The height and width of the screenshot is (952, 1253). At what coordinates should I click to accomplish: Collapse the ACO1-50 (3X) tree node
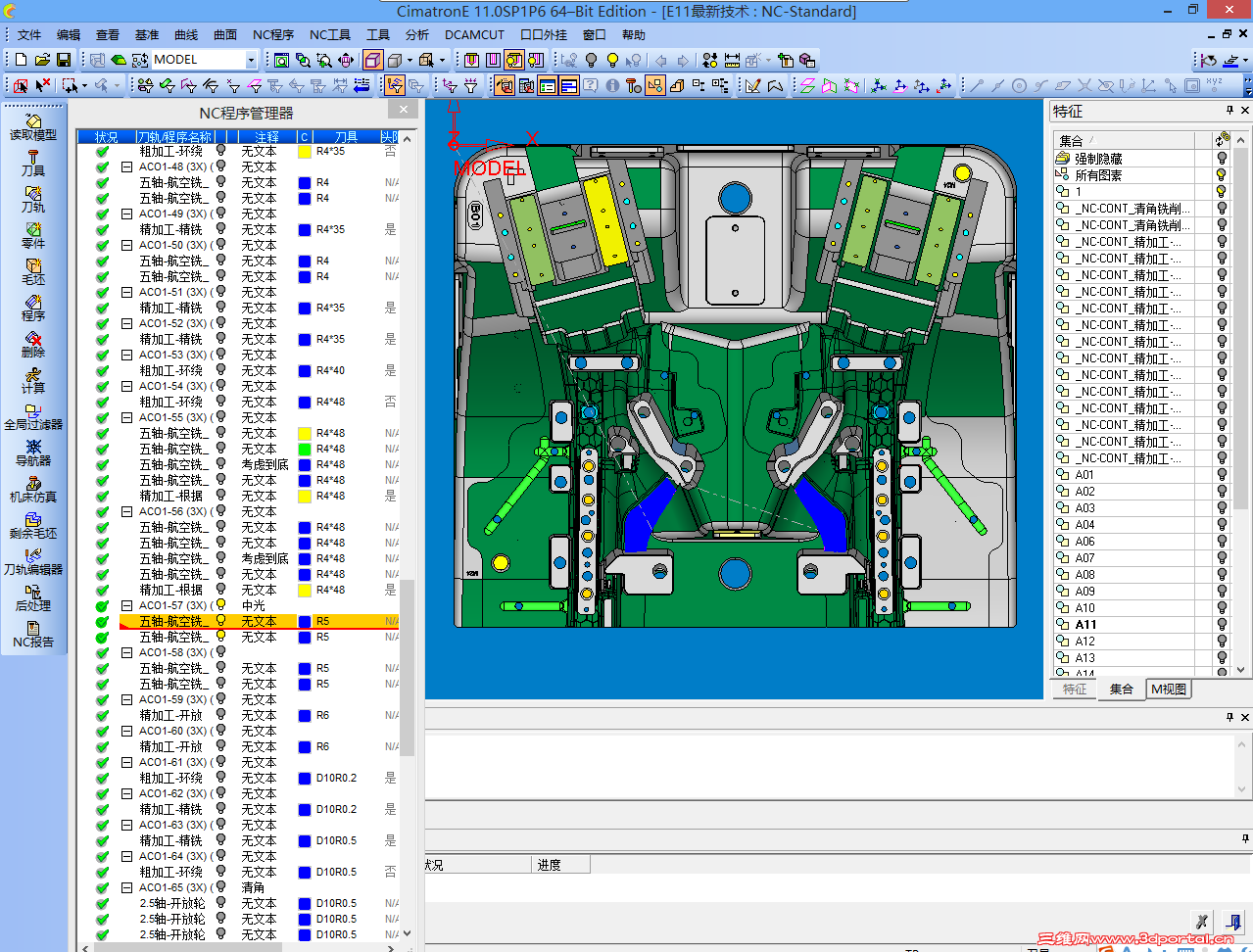[x=126, y=245]
